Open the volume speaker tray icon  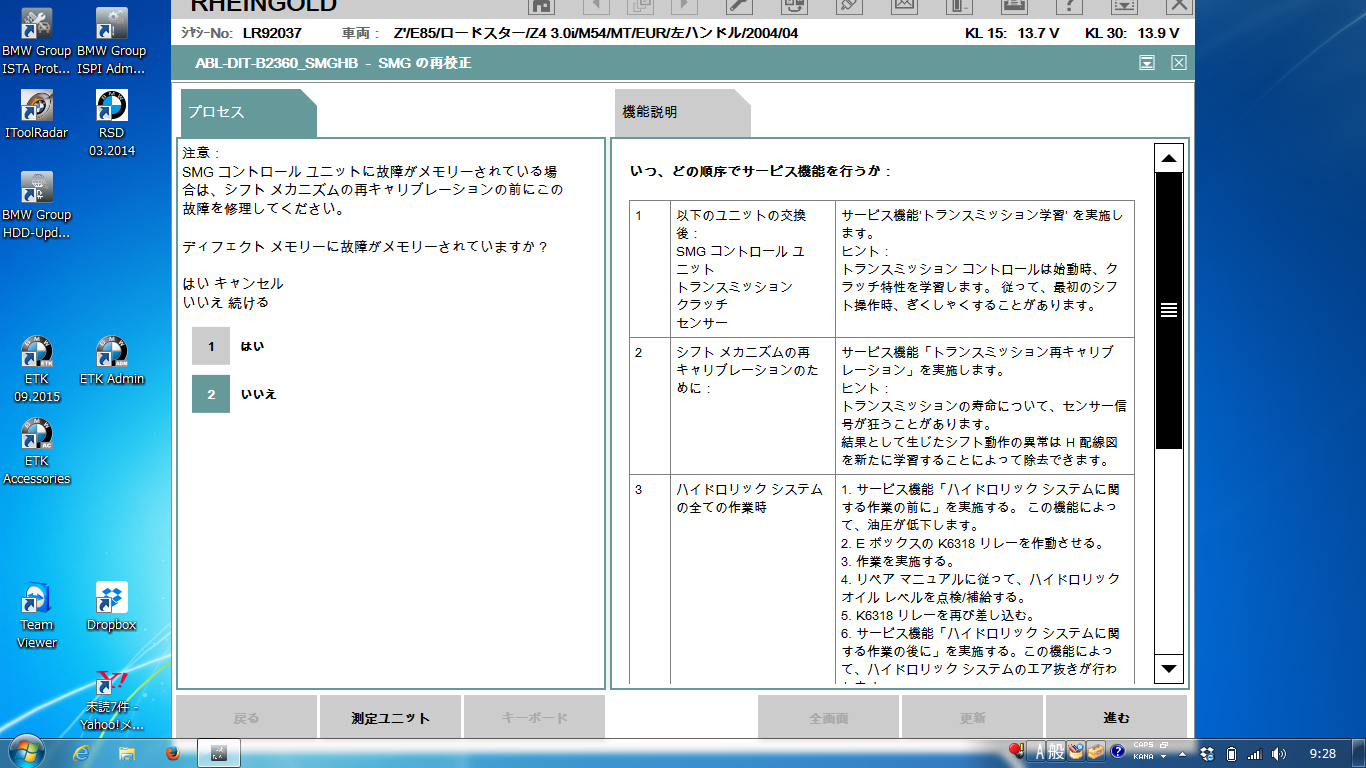[1281, 753]
